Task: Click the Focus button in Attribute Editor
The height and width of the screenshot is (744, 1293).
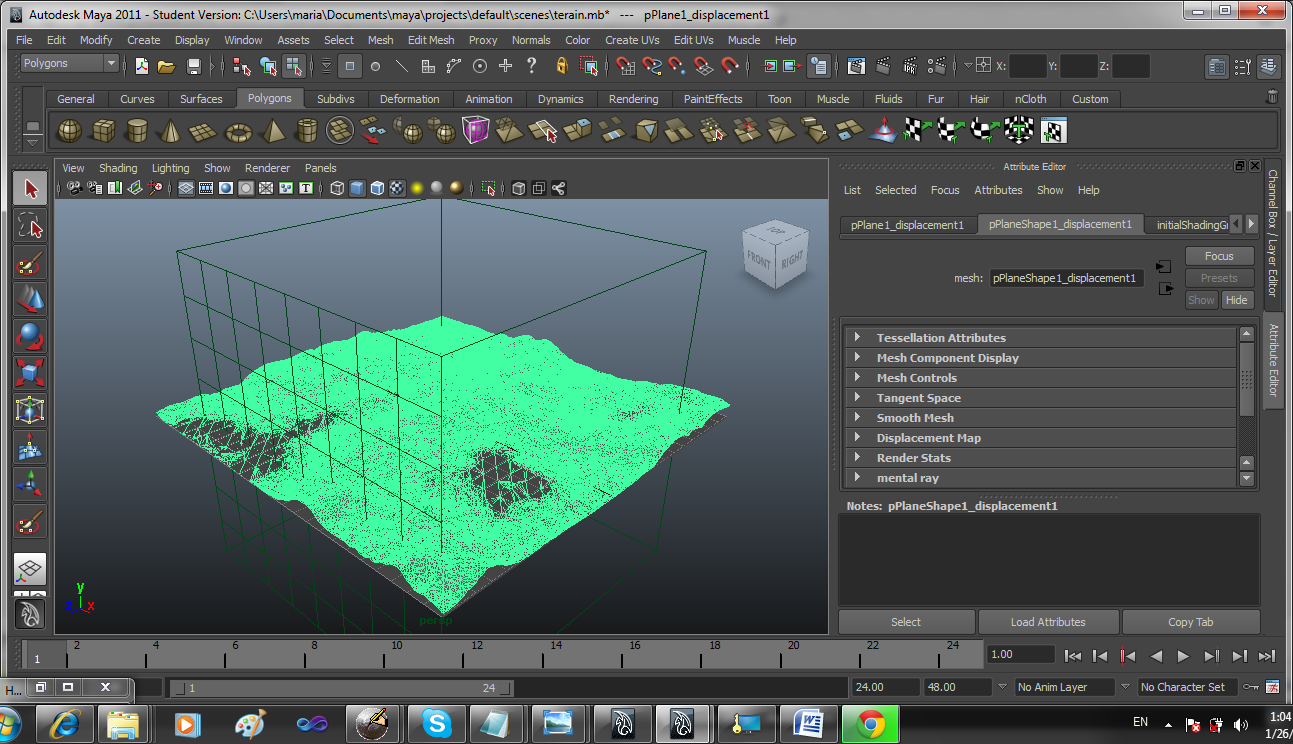Action: point(1219,256)
